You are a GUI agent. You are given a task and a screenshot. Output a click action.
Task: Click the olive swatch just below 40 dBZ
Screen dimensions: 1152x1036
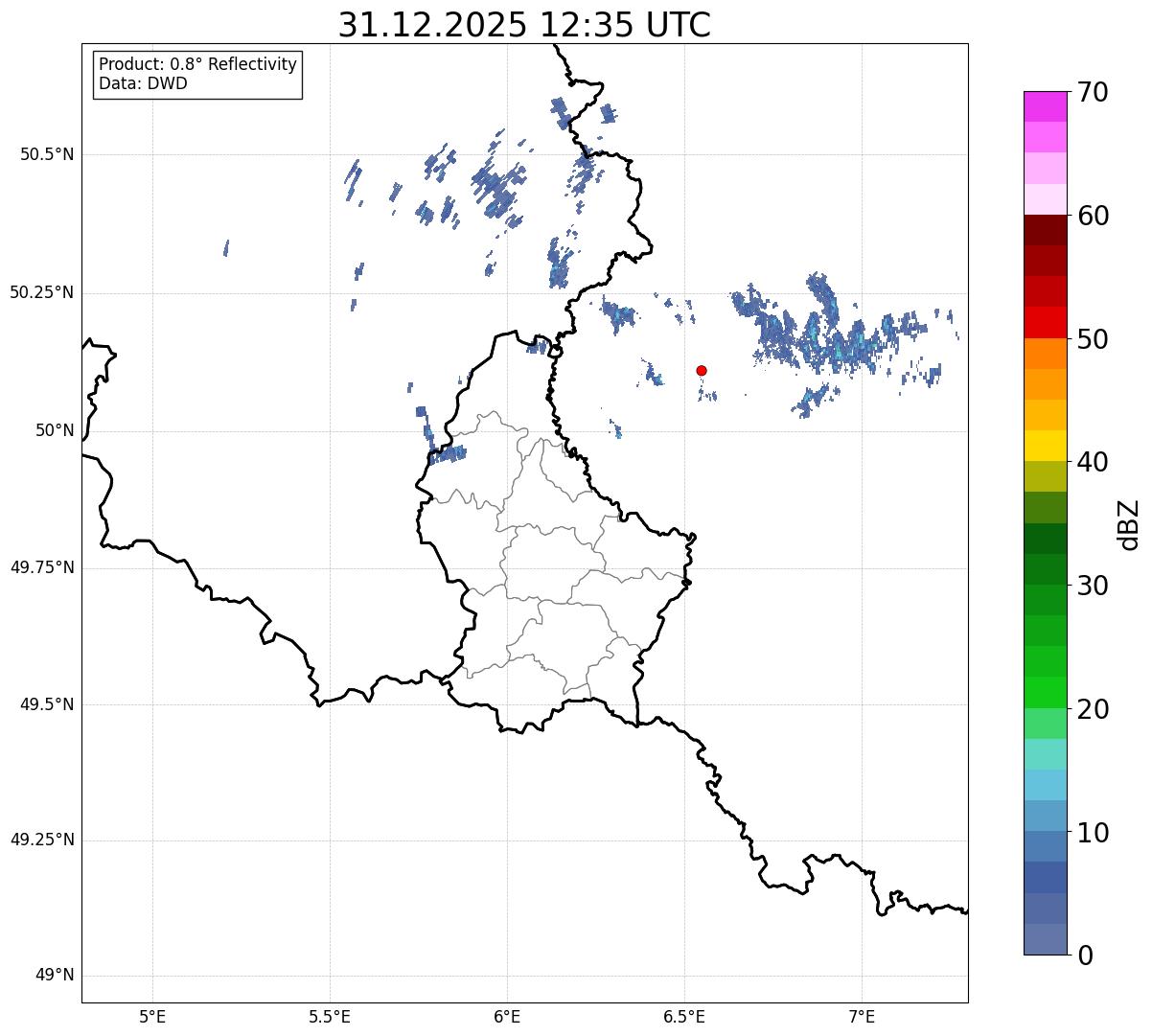(1046, 476)
